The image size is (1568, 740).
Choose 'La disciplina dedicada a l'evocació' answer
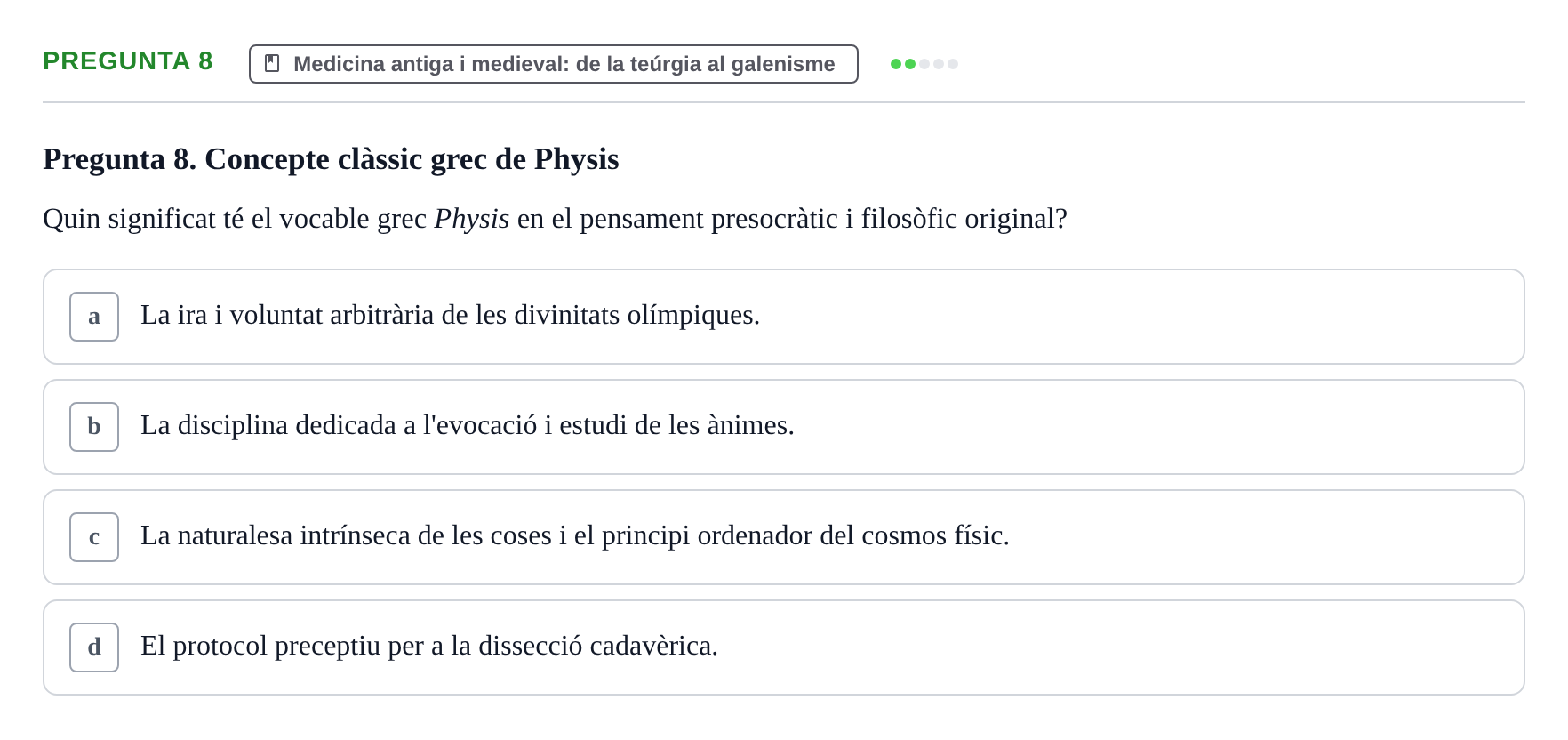(784, 427)
